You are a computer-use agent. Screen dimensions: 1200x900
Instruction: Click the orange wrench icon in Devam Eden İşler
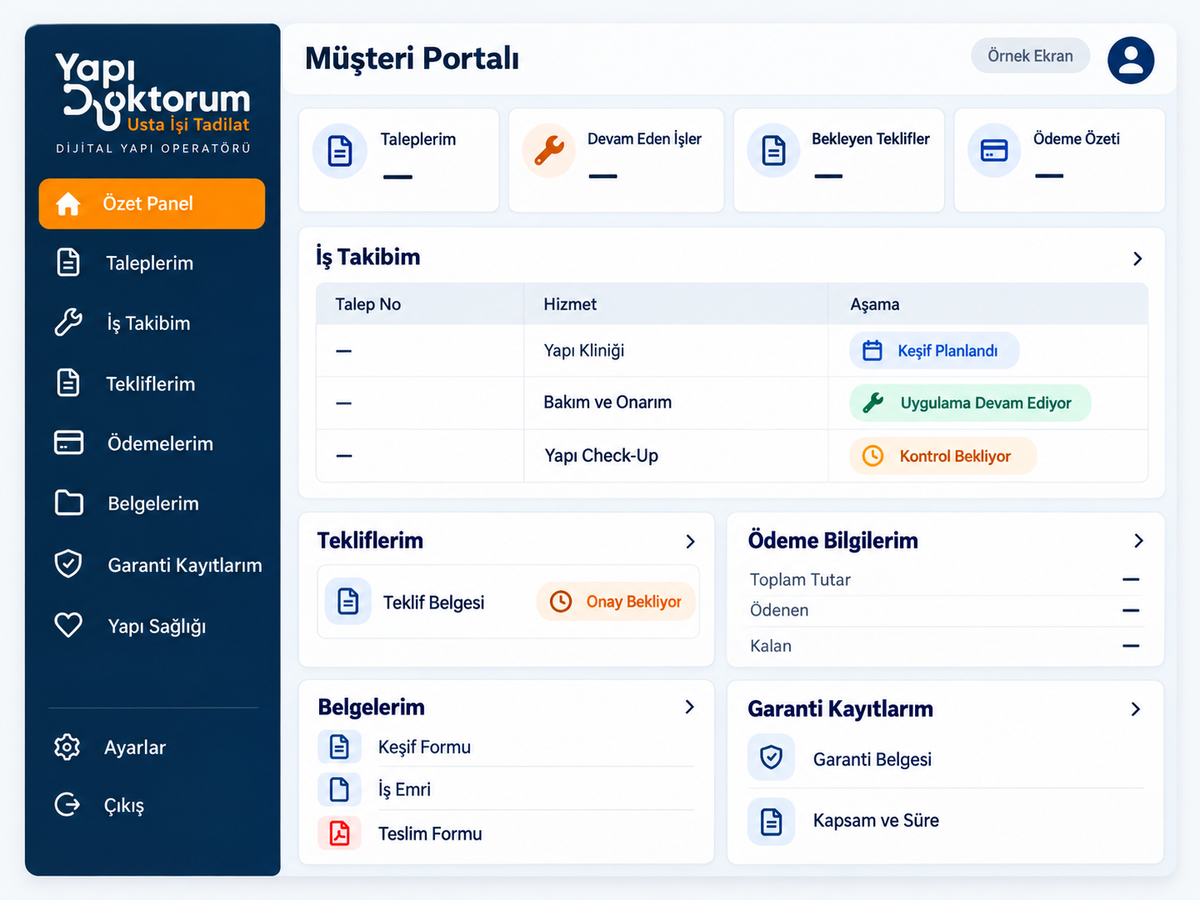tap(549, 152)
